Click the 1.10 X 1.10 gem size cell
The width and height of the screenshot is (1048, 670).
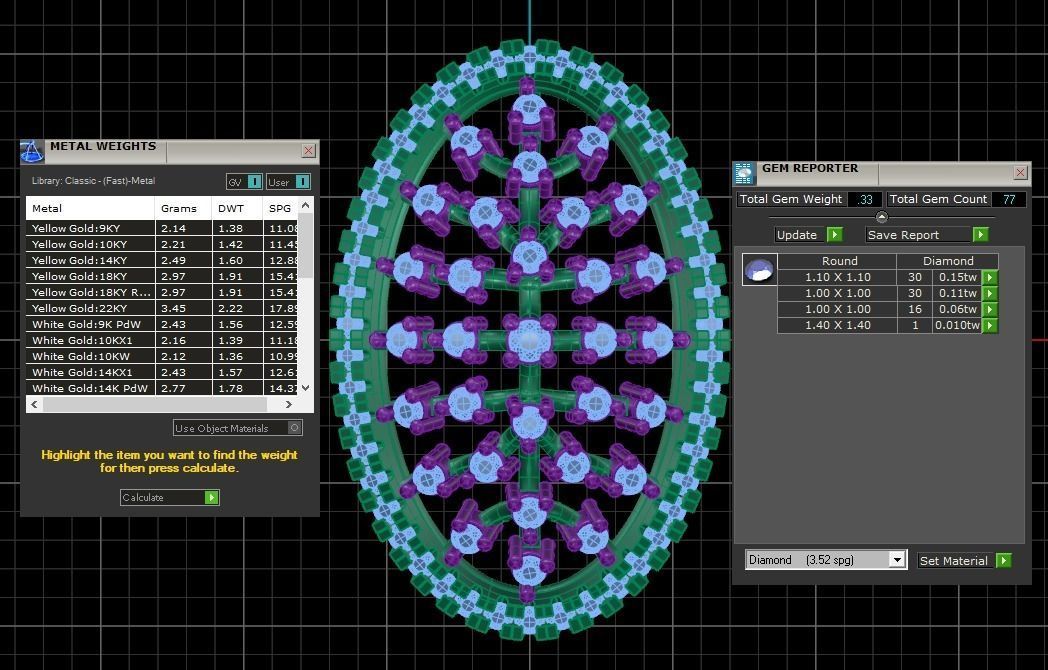pyautogui.click(x=837, y=277)
